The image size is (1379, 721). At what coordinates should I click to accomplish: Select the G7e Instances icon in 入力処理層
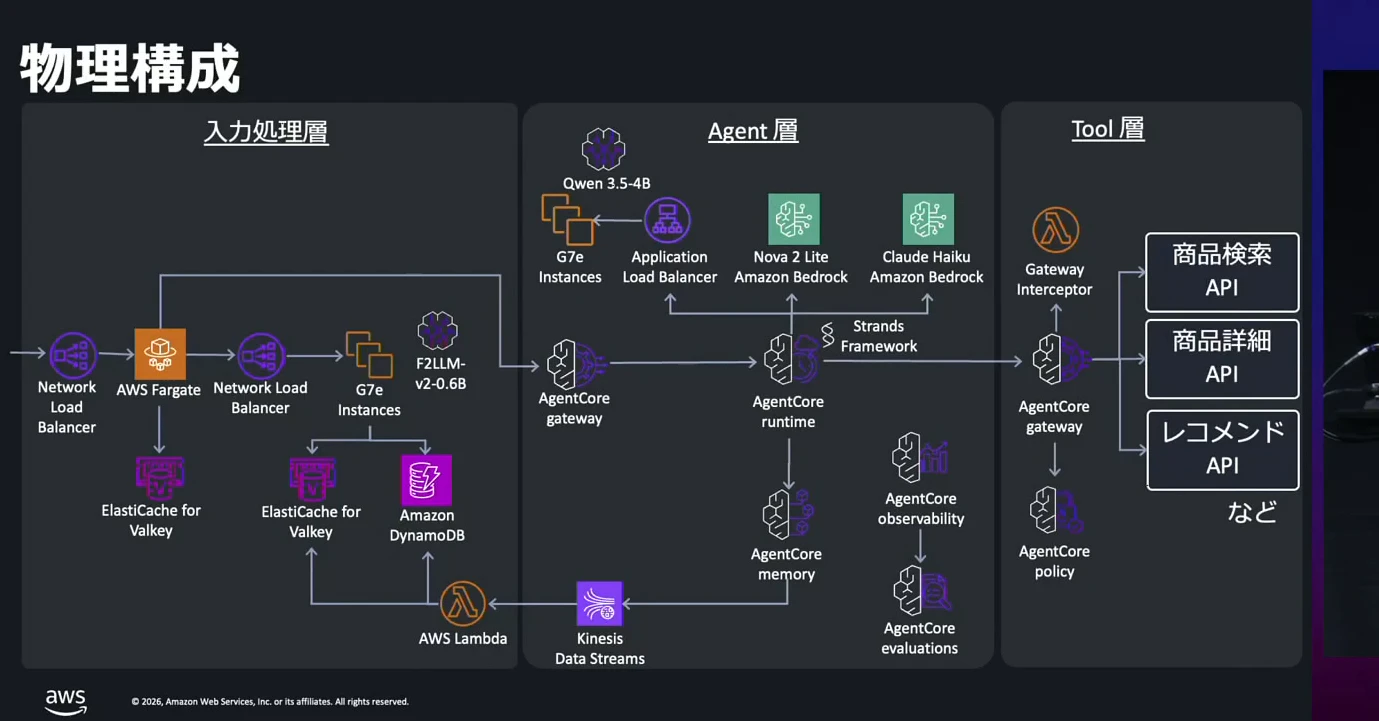click(369, 355)
